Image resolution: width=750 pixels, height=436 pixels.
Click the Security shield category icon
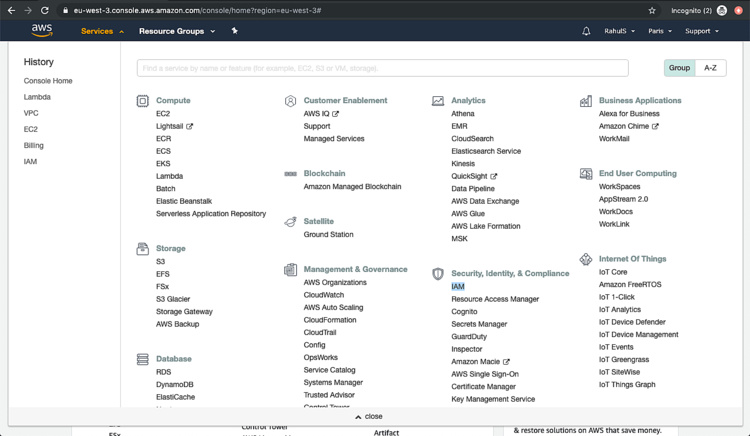[x=438, y=274]
